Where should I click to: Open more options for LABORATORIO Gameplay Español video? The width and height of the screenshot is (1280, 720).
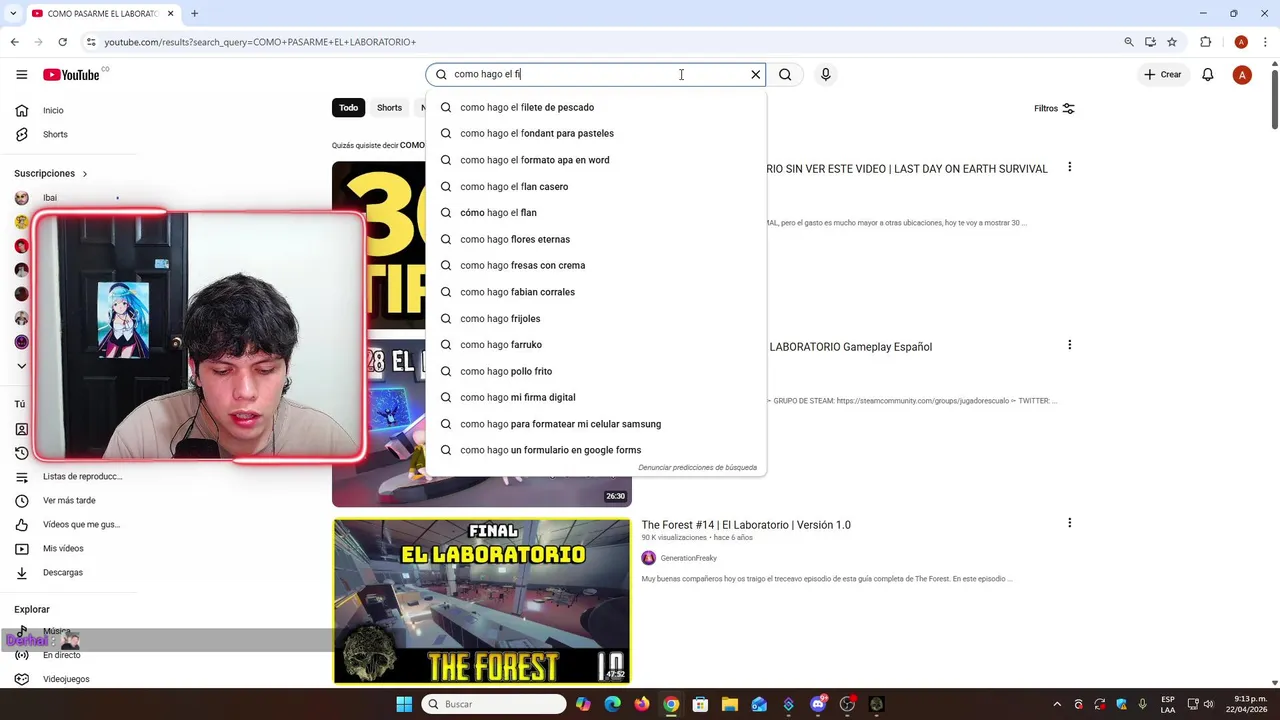[1069, 345]
